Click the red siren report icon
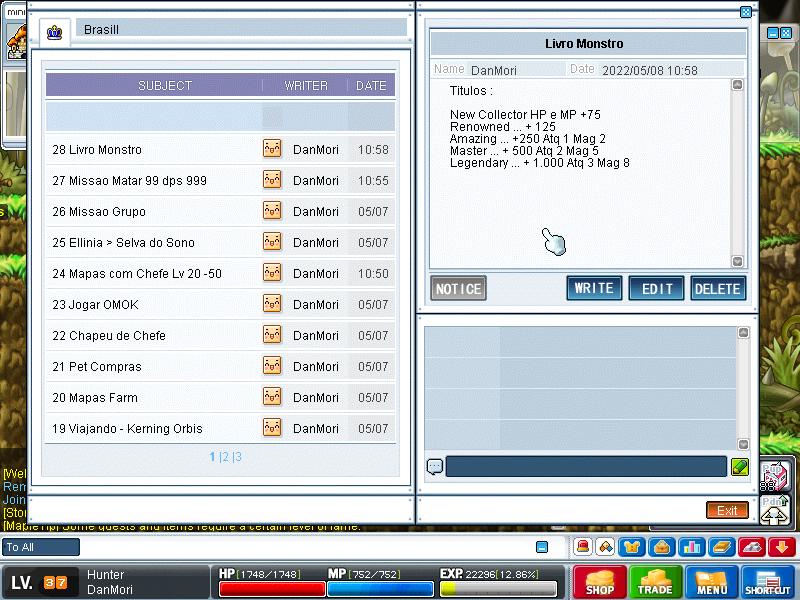 583,547
